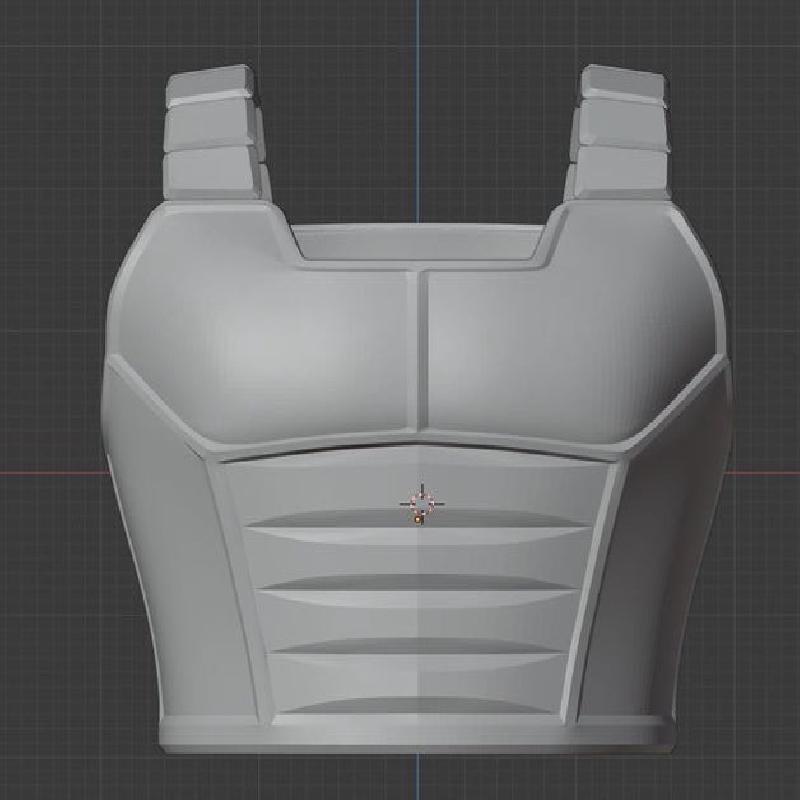Select the recessed collar panel at neckline
Viewport: 800px width, 800px height.
pos(420,247)
